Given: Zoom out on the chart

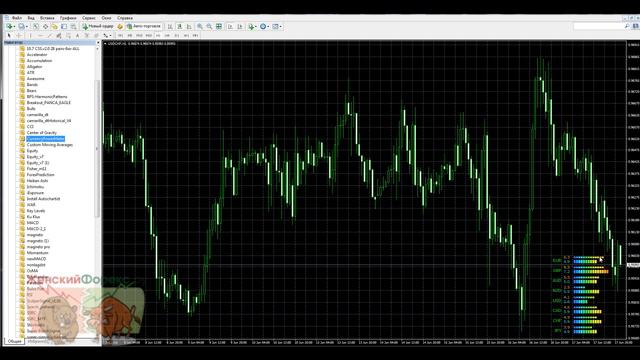Looking at the screenshot, I should click(x=209, y=27).
